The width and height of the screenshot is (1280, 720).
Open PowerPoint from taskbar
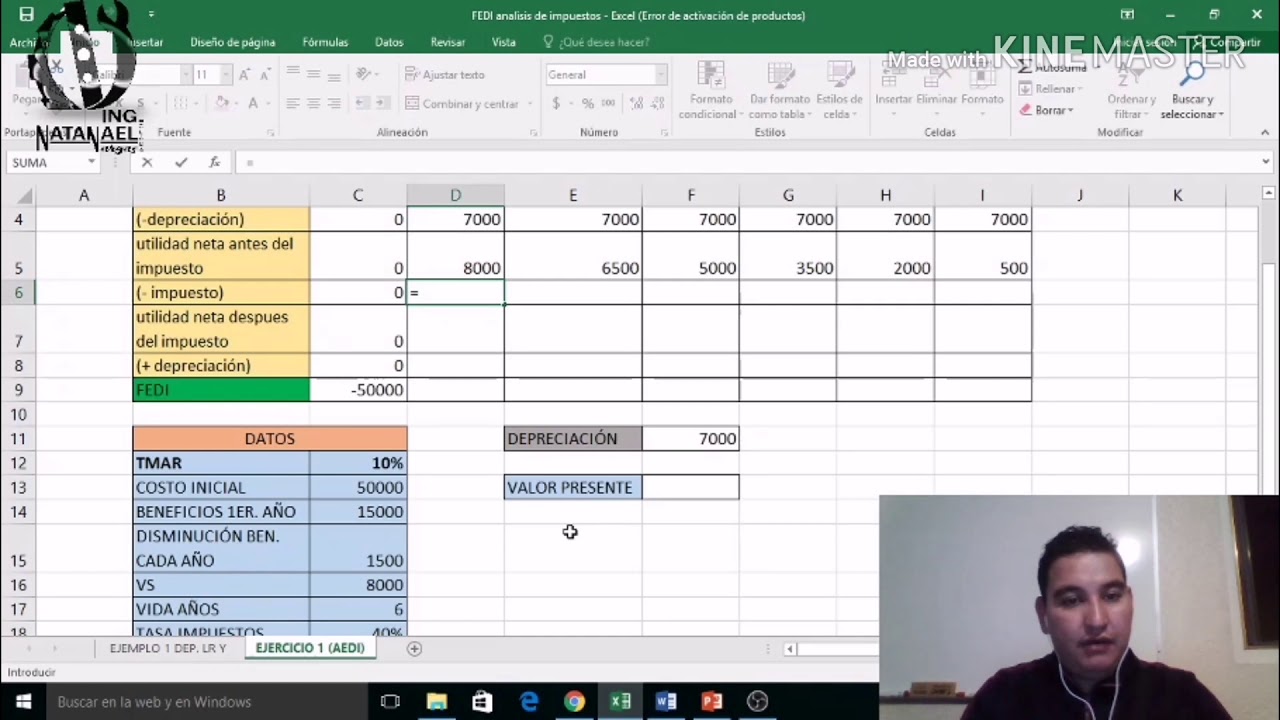coord(712,702)
